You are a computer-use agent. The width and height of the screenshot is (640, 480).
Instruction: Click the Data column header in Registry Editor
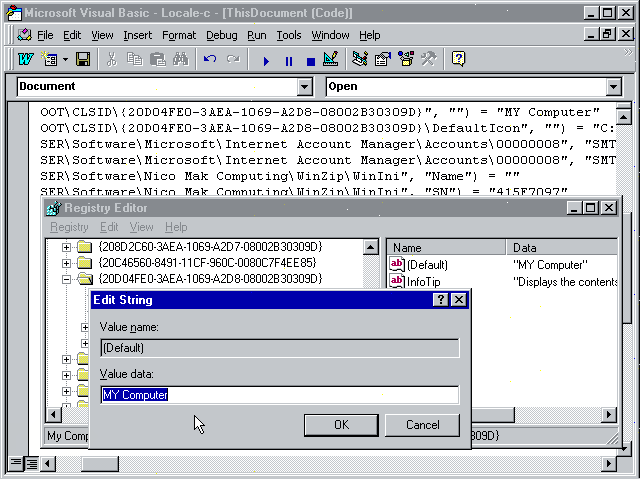tap(562, 248)
